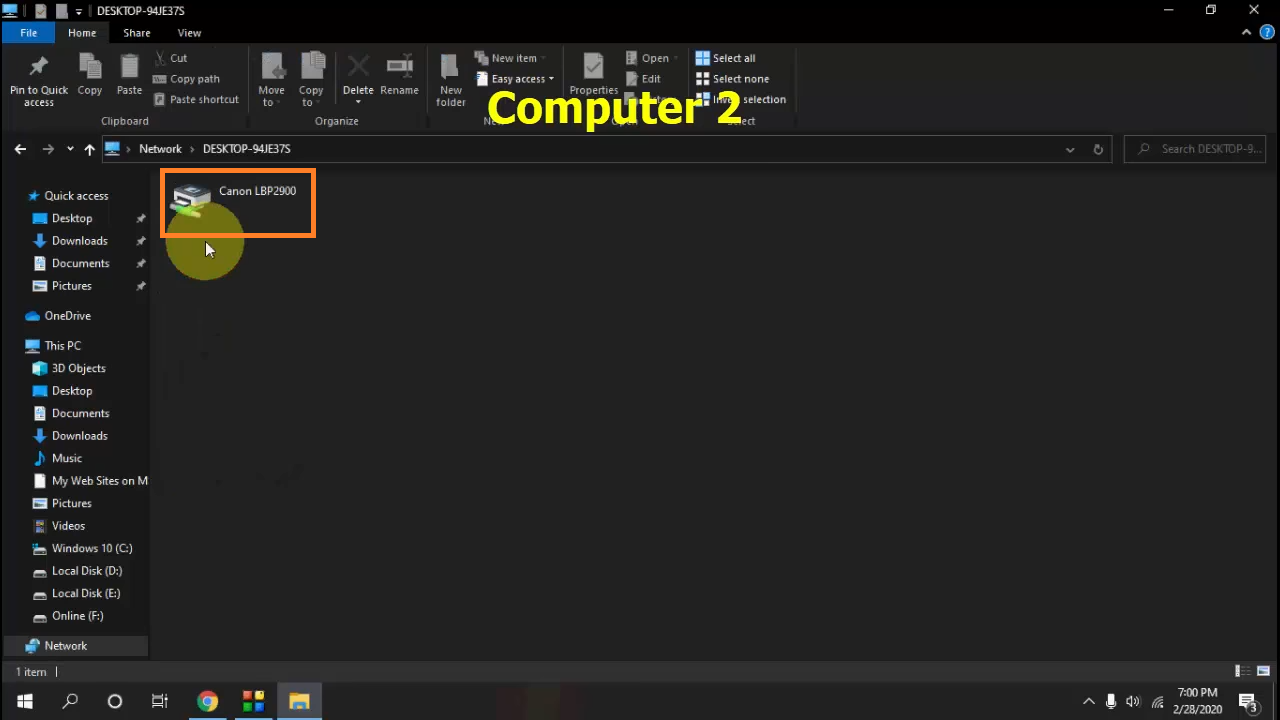This screenshot has height=720, width=1280.
Task: Click Network in the address breadcrumb
Action: tap(160, 149)
